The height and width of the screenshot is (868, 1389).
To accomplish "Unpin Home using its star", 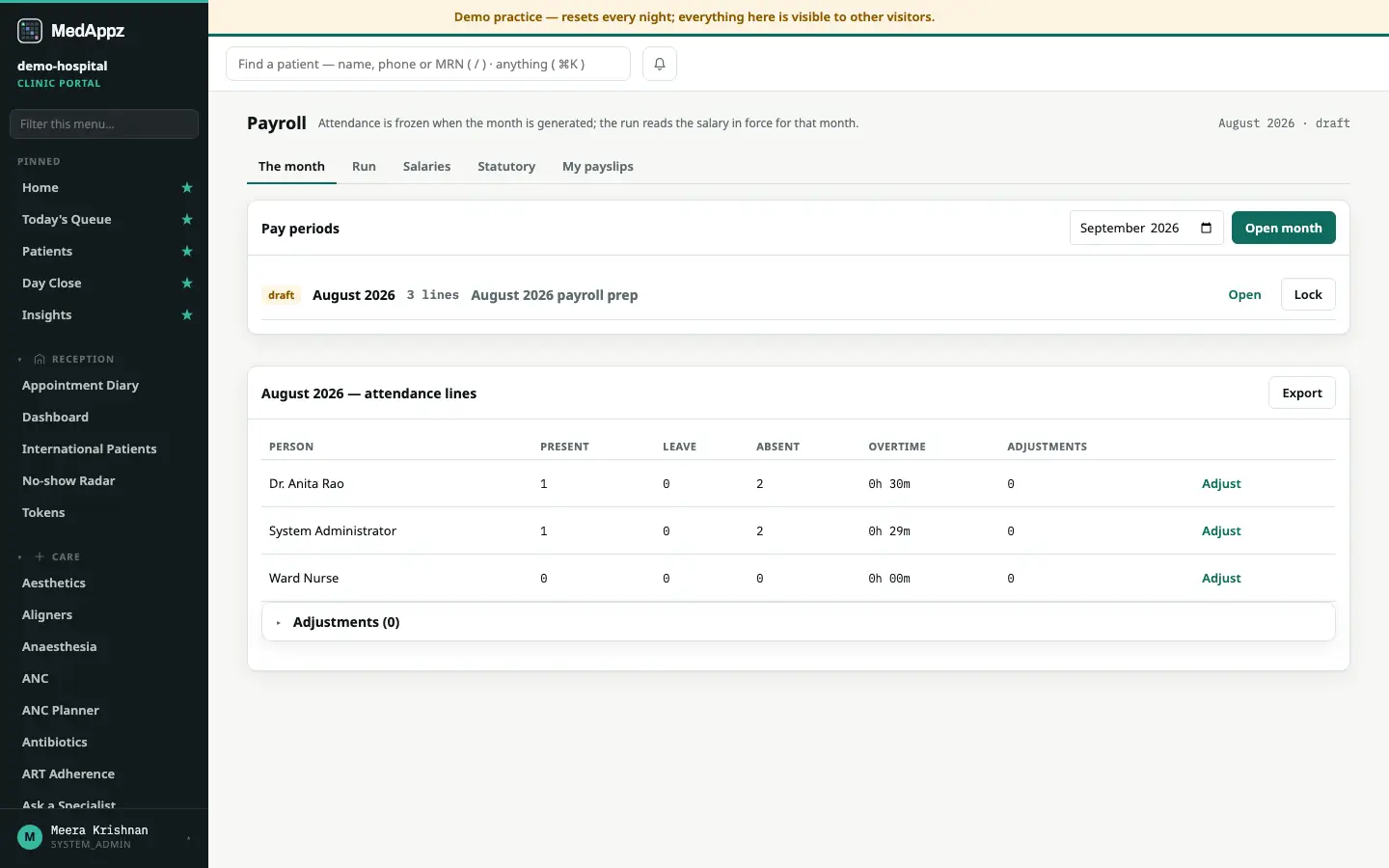I will point(187,188).
